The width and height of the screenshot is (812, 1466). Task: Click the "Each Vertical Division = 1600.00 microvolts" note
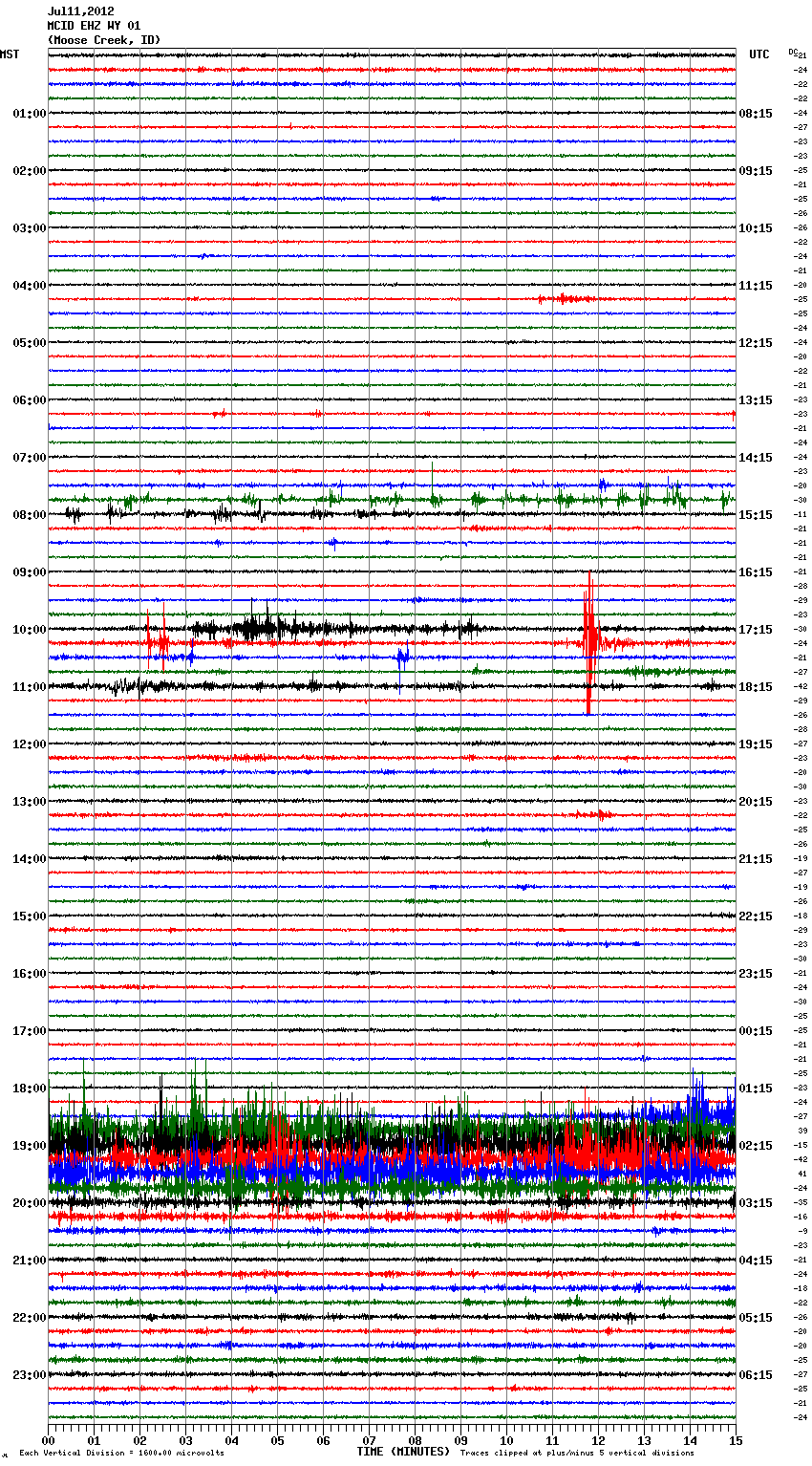[121, 1453]
